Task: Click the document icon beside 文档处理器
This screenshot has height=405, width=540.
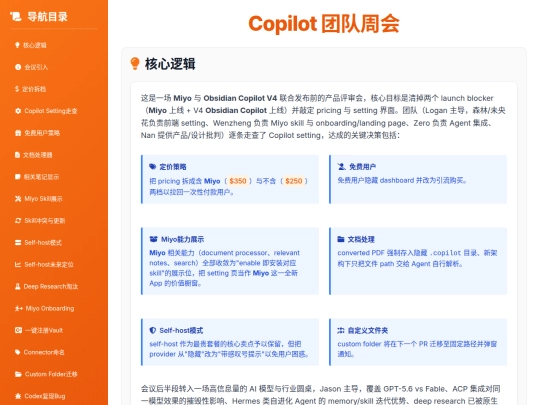Action: [17, 155]
